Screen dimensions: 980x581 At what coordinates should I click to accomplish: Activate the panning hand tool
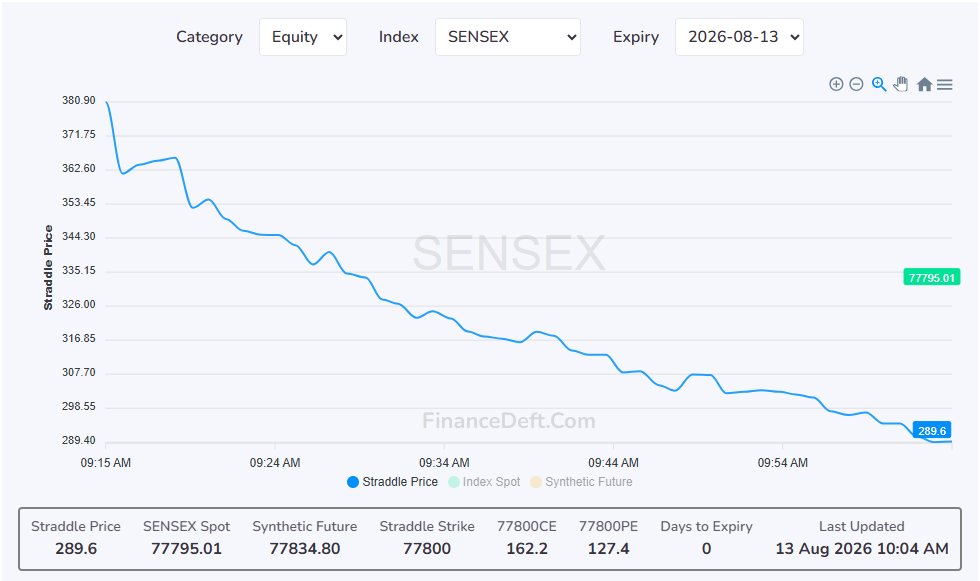(901, 84)
